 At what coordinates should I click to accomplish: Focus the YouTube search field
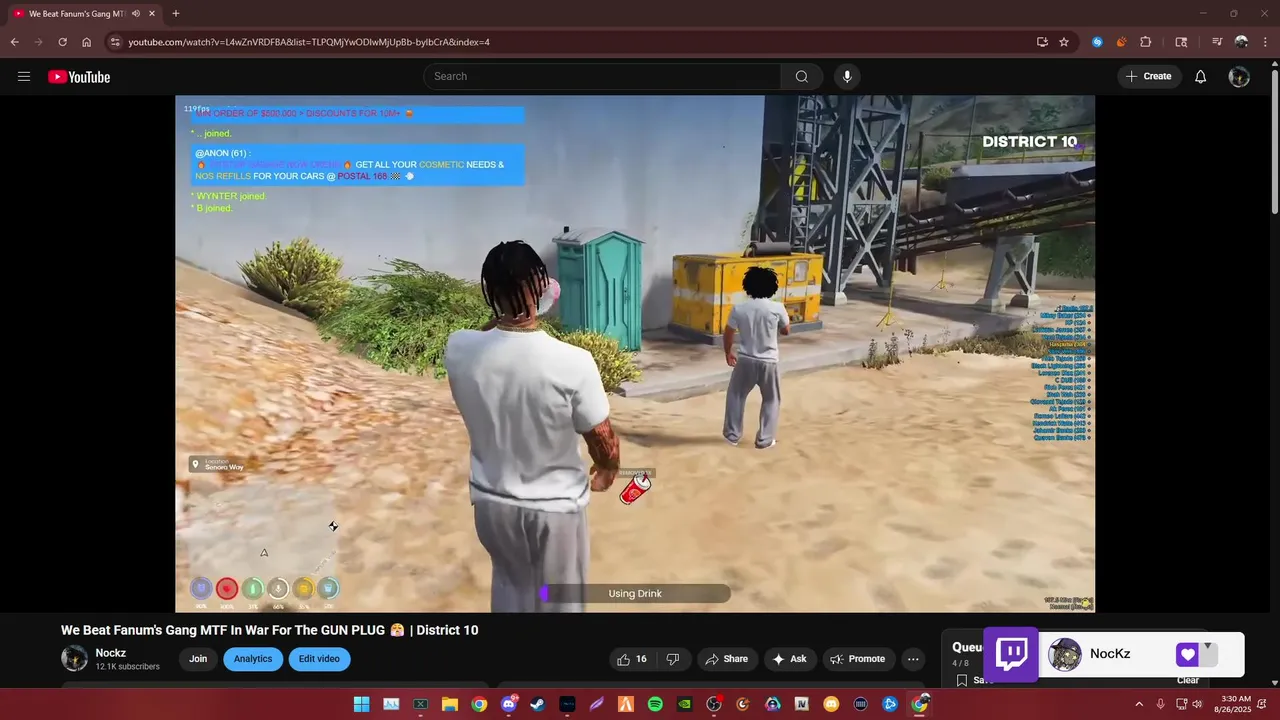coord(602,77)
